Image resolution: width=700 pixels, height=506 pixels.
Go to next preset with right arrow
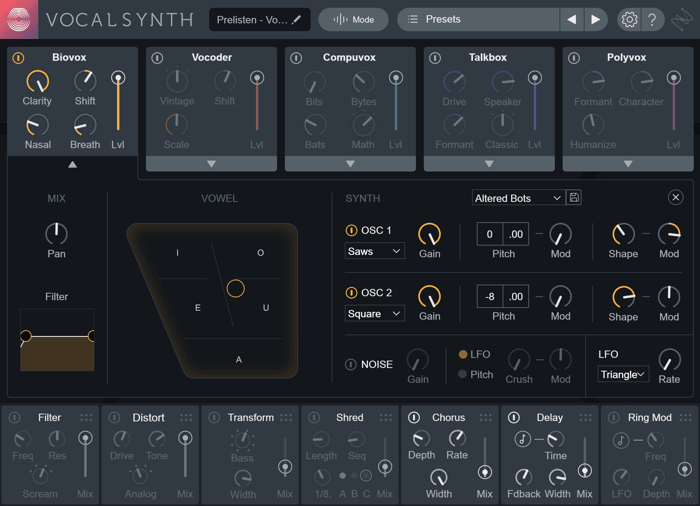[x=595, y=20]
